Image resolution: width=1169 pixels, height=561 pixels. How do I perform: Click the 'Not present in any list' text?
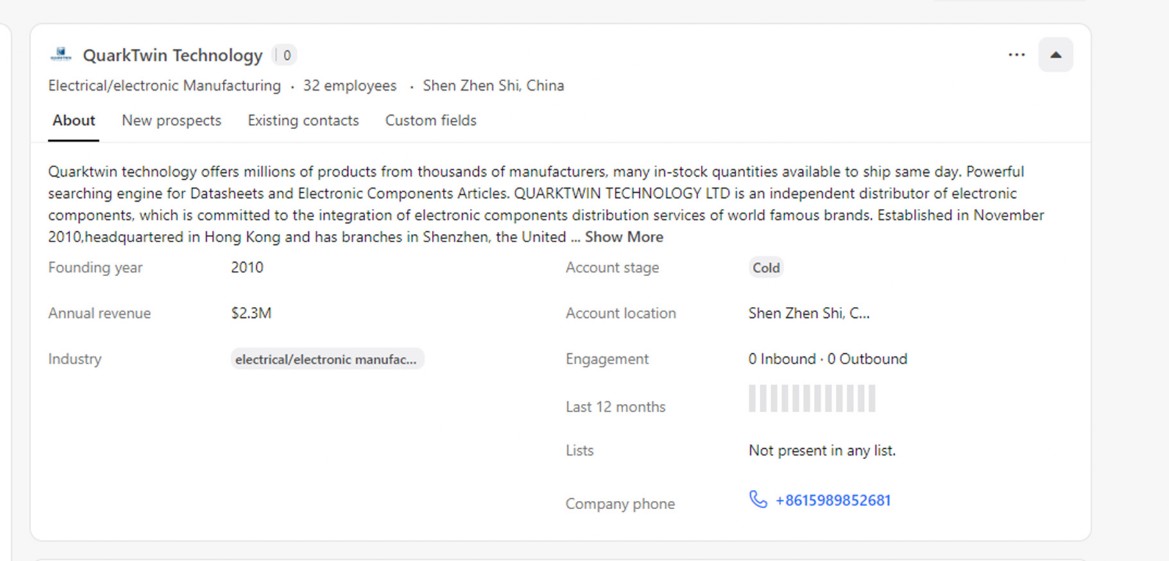point(821,451)
